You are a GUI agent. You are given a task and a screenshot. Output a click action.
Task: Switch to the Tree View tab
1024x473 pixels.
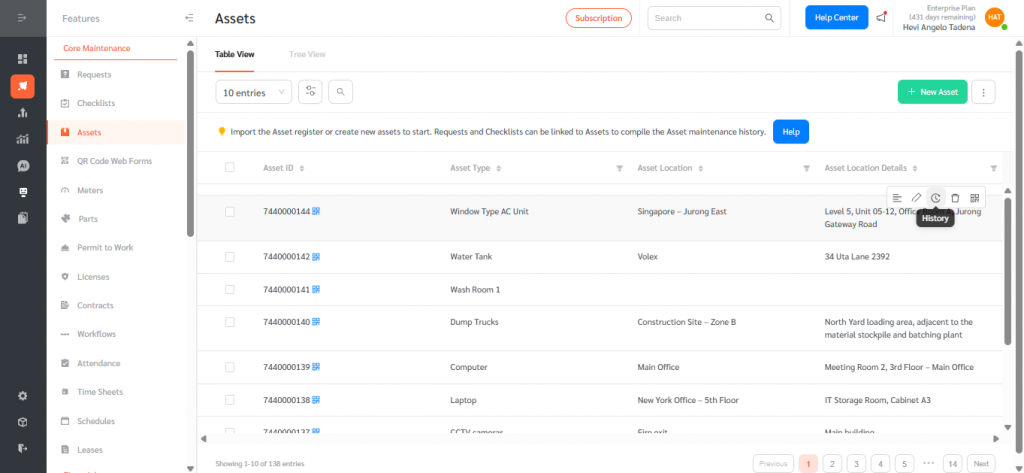(307, 54)
